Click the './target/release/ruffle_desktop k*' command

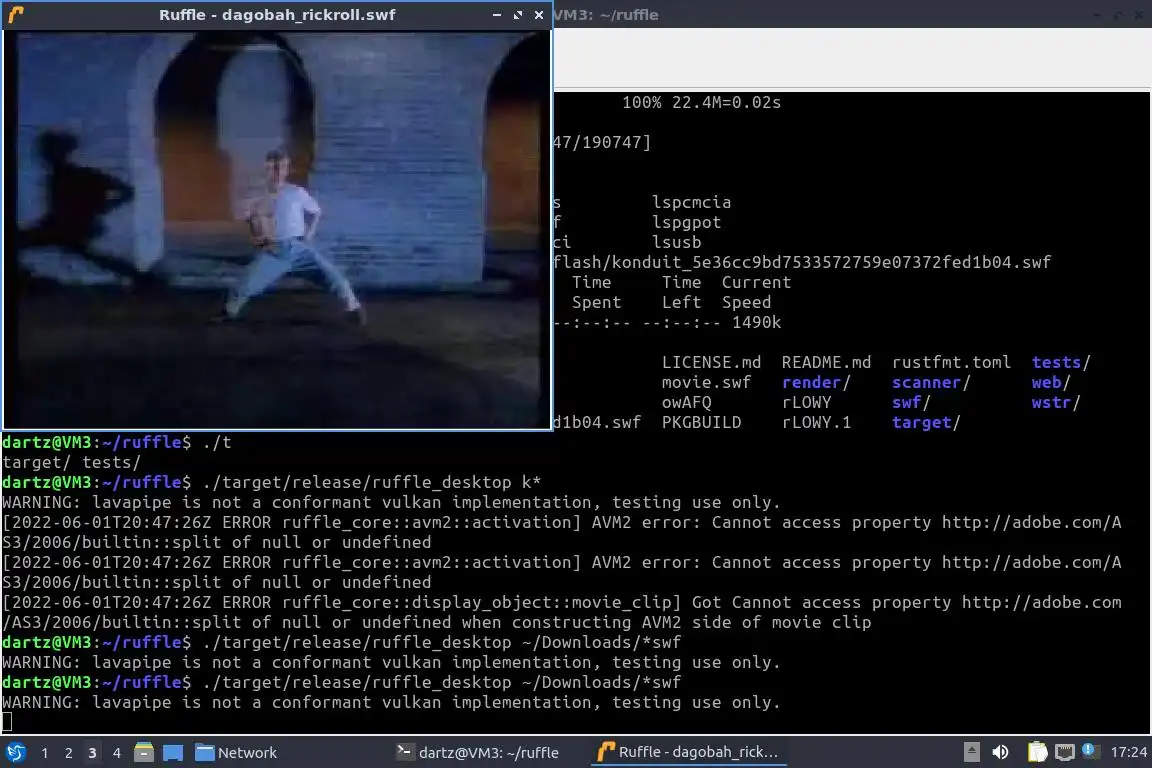371,482
